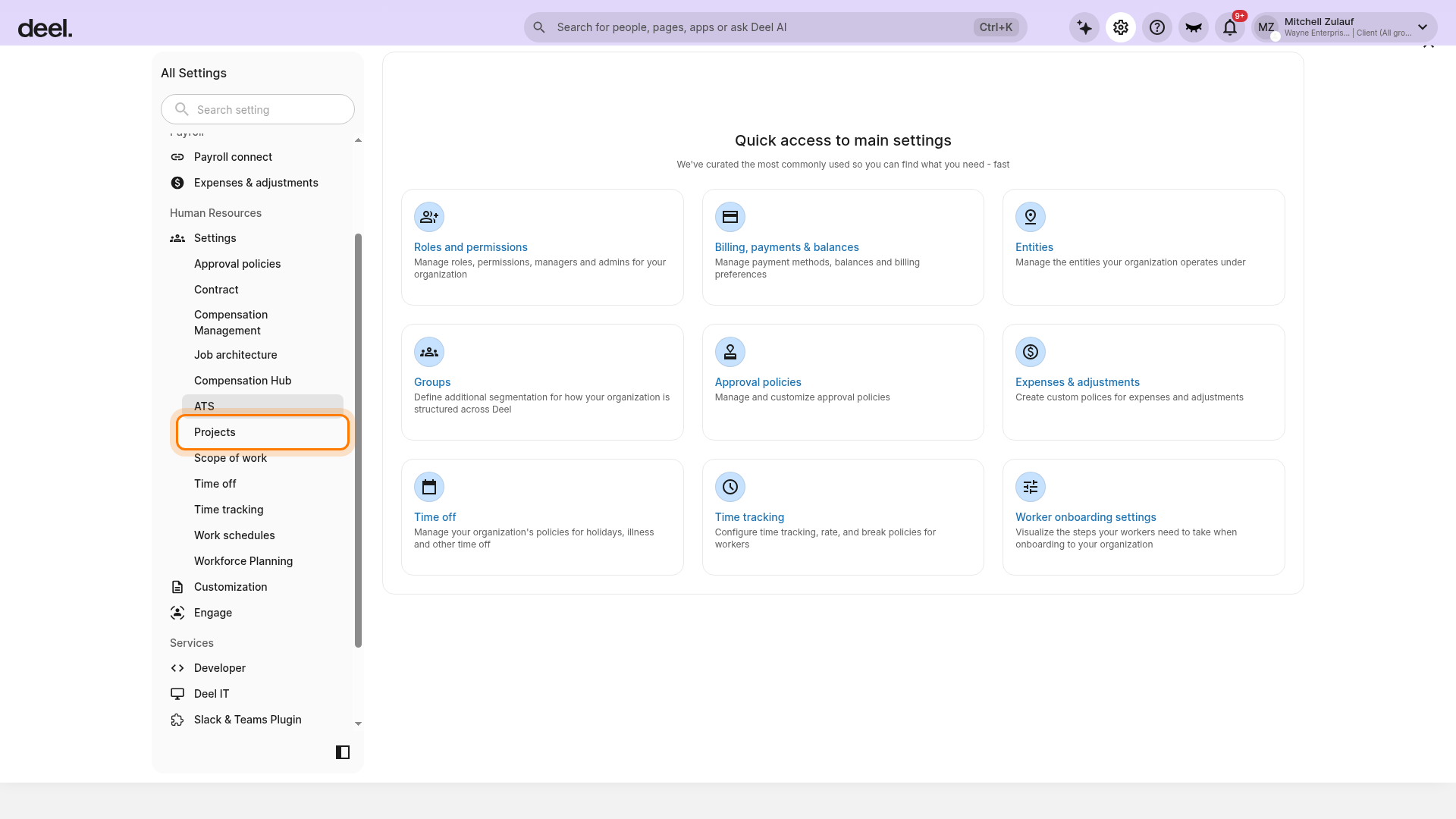Viewport: 1456px width, 819px height.
Task: Select Time tracking in sidebar menu
Action: coord(229,510)
